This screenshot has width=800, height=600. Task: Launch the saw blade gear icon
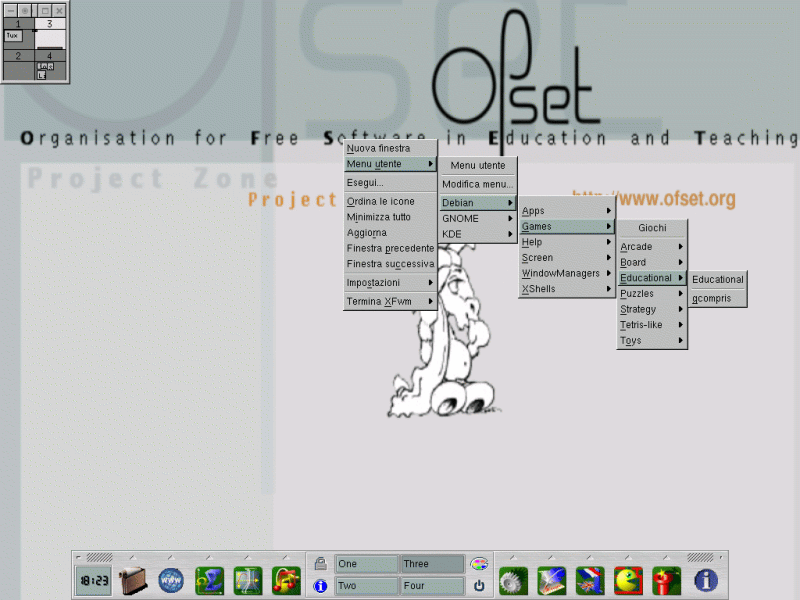pyautogui.click(x=513, y=581)
